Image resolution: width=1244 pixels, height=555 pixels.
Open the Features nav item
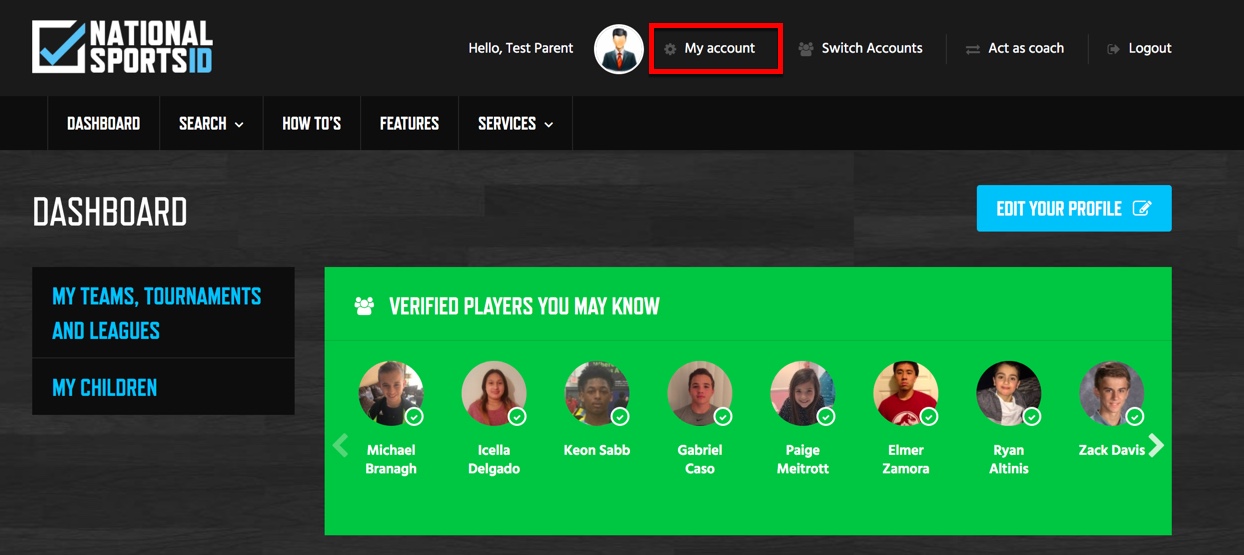tap(409, 123)
